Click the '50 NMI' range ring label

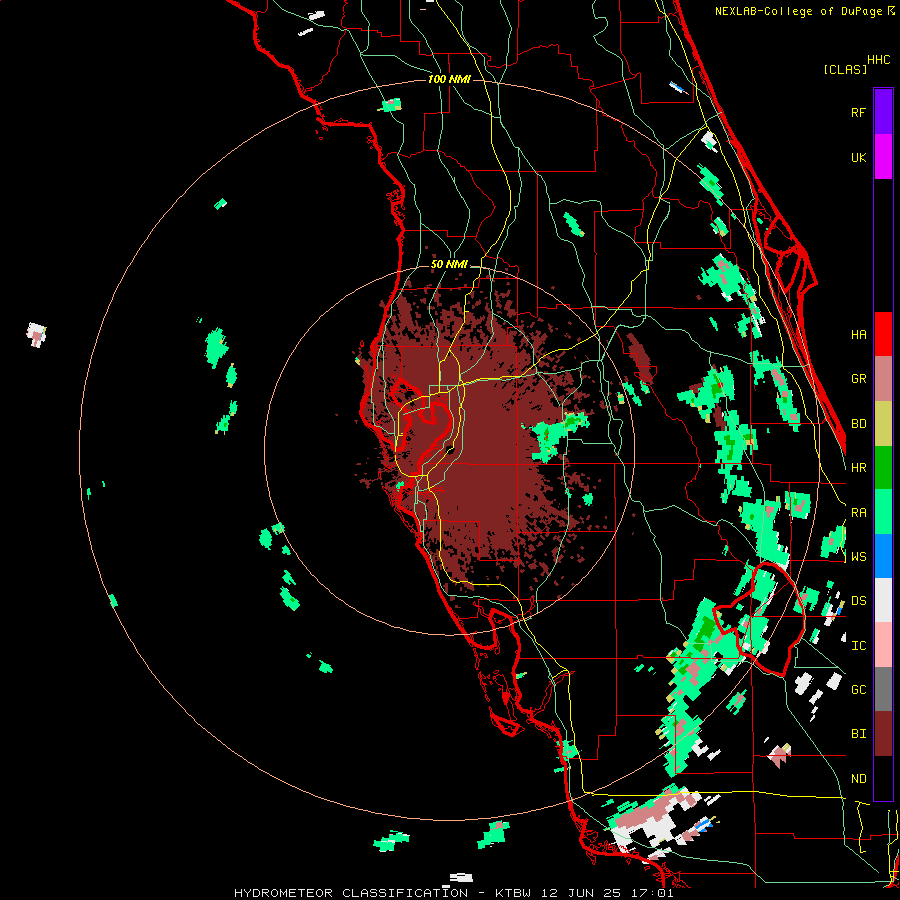coord(449,265)
